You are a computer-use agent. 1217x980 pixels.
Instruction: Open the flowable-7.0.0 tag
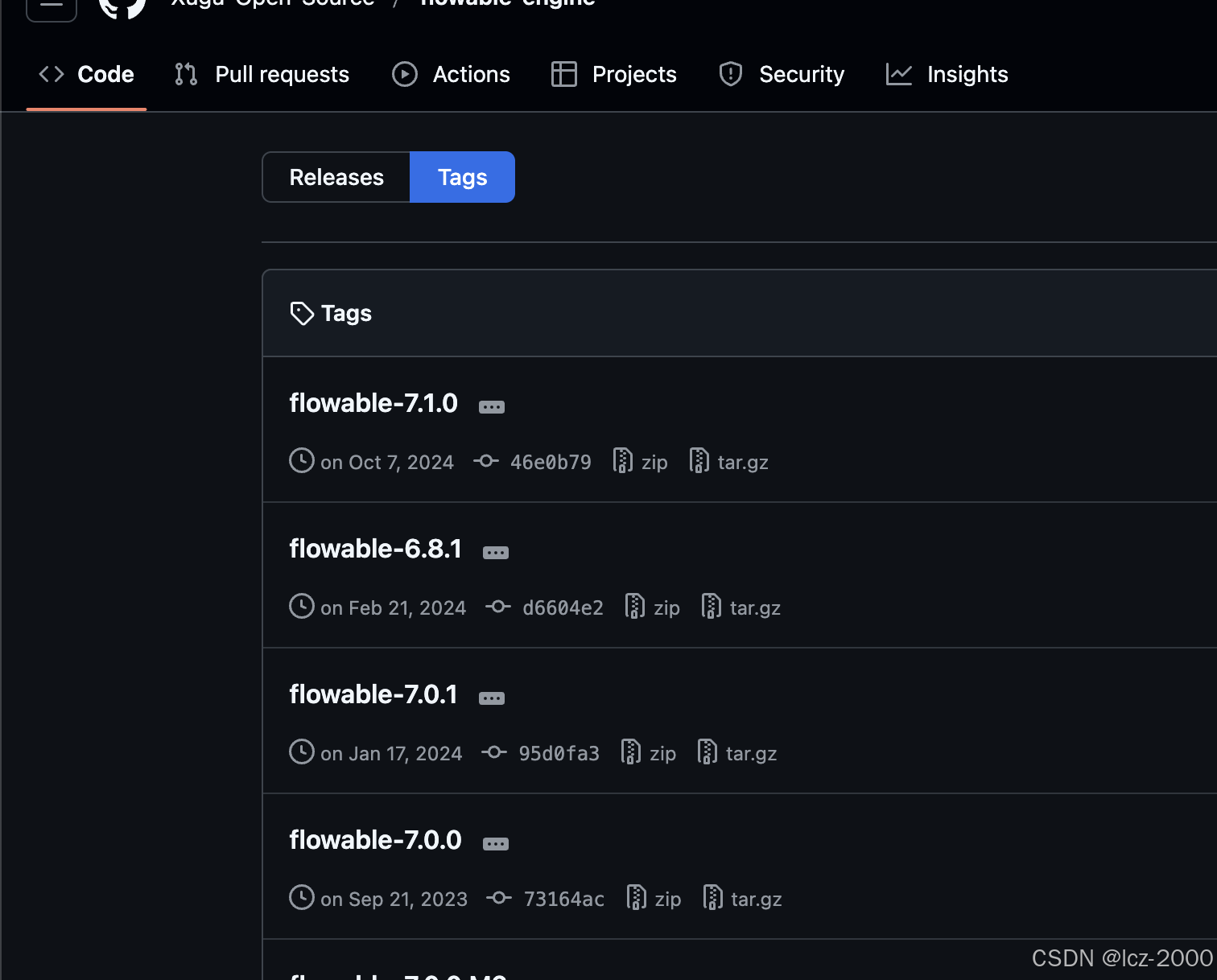376,840
